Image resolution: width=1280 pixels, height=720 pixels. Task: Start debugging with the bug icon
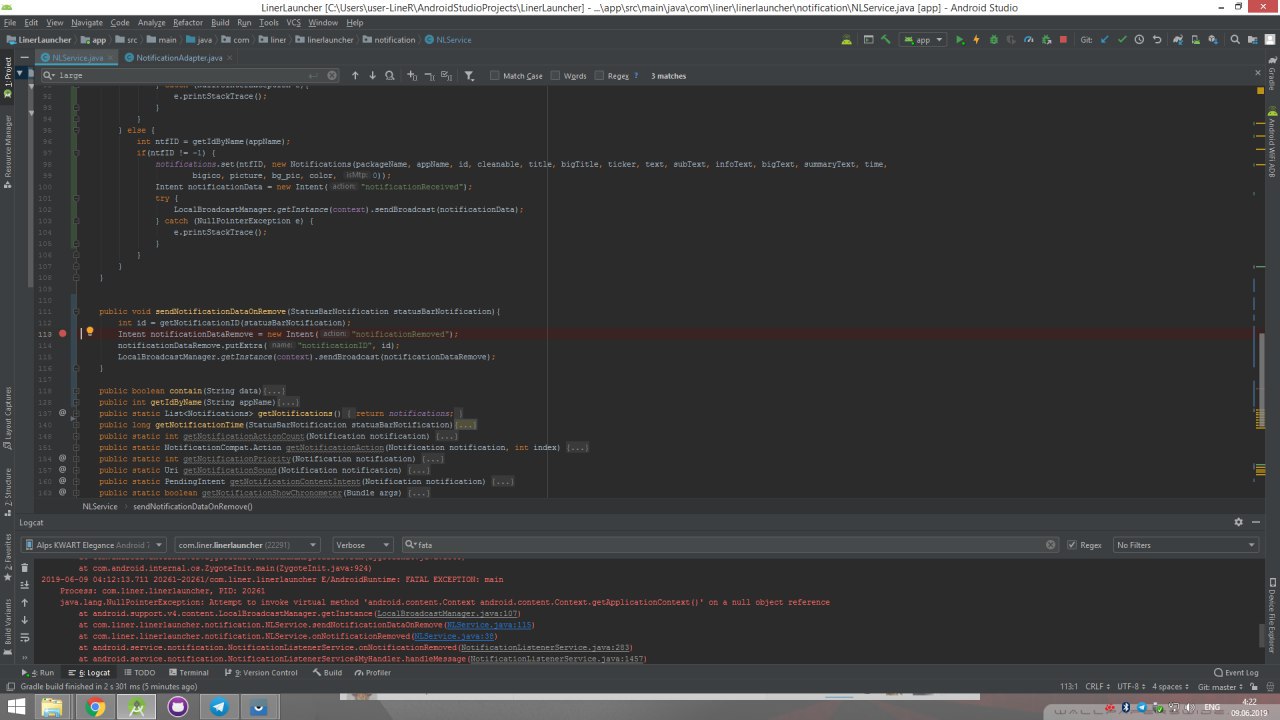pyautogui.click(x=994, y=40)
